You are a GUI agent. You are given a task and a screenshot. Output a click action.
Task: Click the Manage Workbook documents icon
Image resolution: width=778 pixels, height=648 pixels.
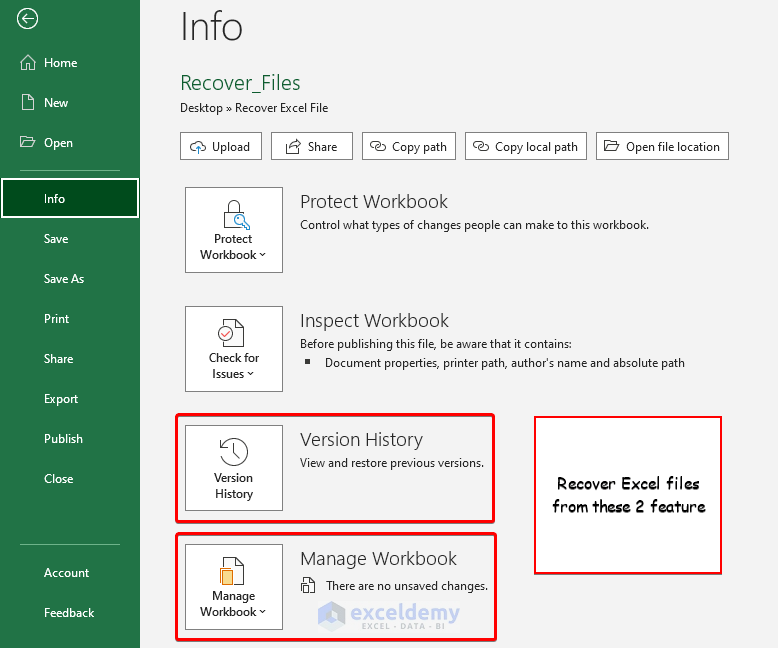(232, 571)
